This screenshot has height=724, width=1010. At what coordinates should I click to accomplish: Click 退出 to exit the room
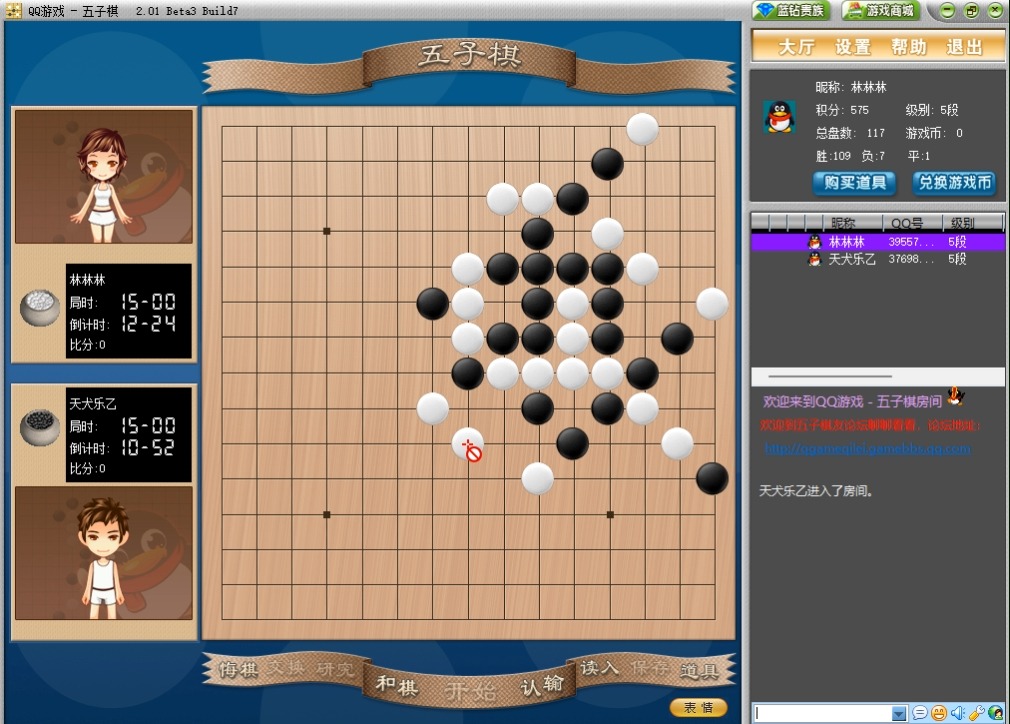pos(964,47)
